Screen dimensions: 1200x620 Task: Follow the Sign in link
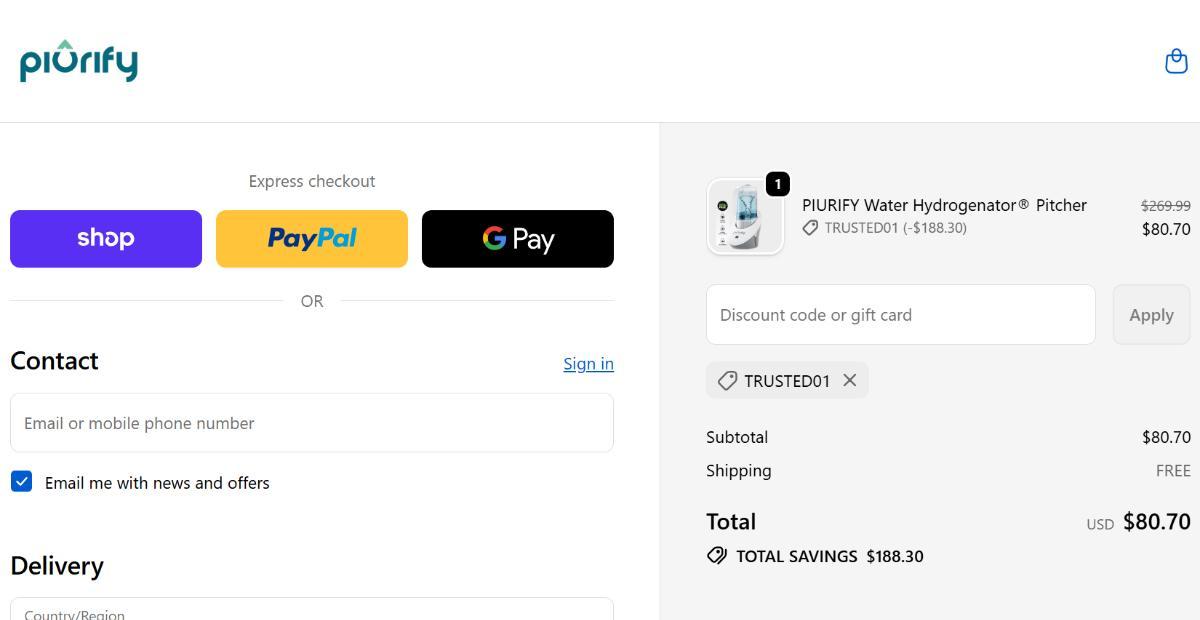[588, 364]
